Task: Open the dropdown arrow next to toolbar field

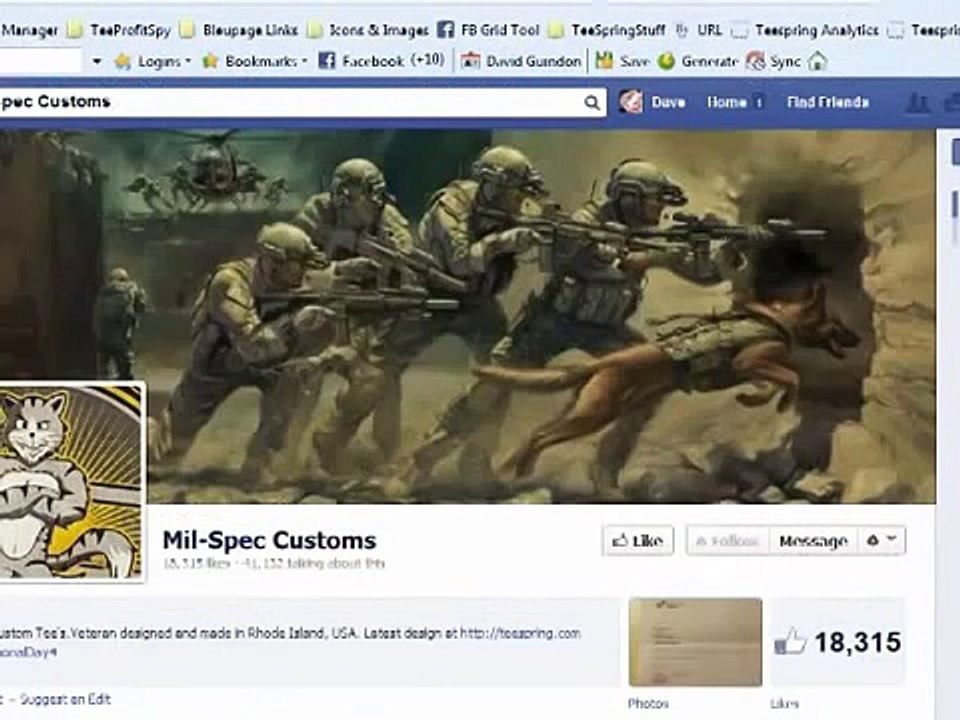Action: coord(97,61)
